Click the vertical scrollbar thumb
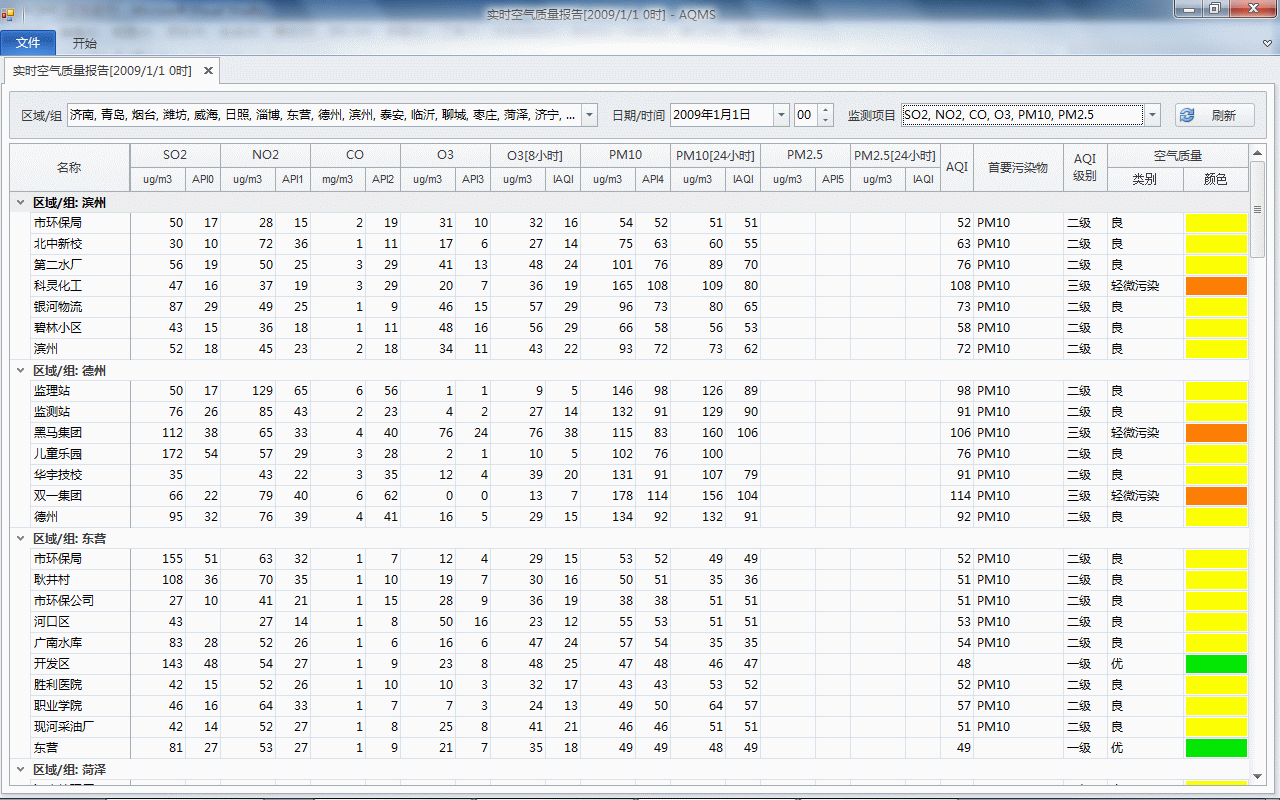1280x800 pixels. click(1256, 211)
